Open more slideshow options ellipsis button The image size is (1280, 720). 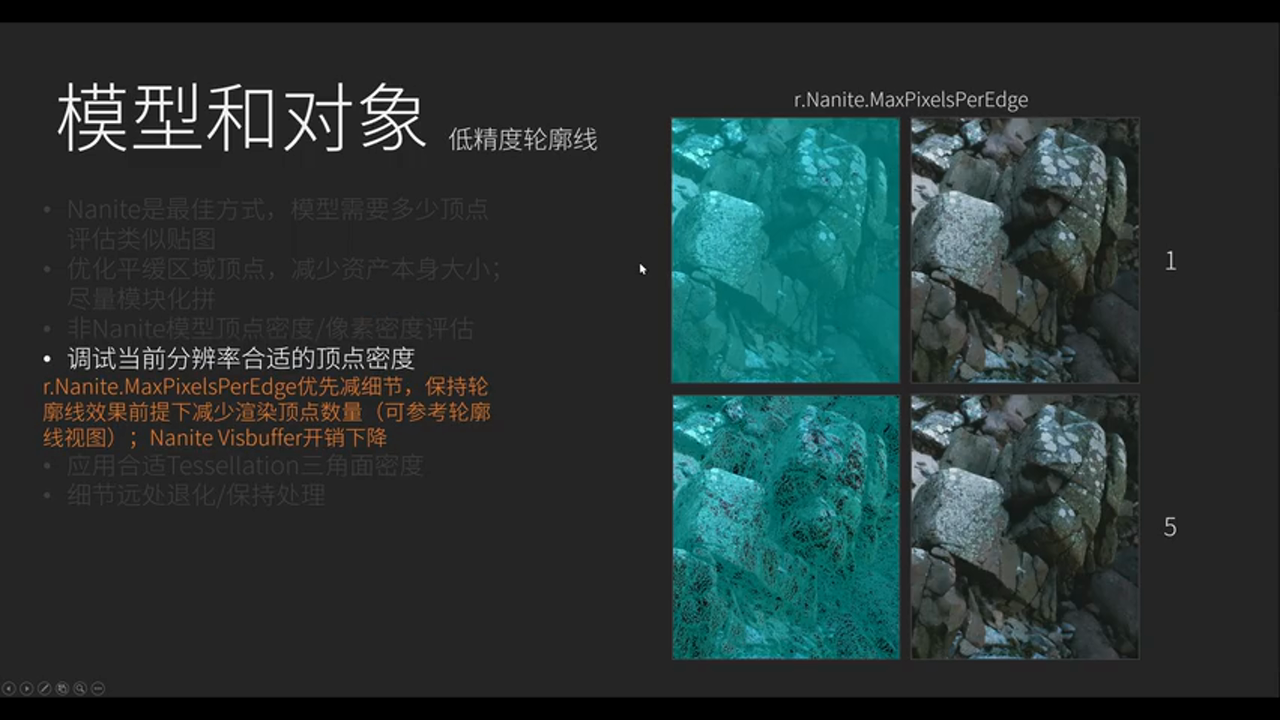pyautogui.click(x=98, y=688)
